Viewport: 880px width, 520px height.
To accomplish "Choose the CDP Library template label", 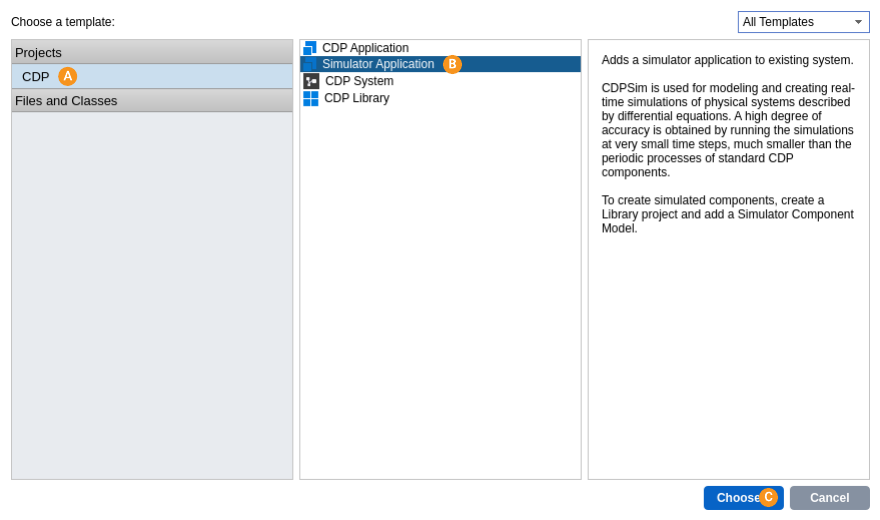I will [x=356, y=98].
